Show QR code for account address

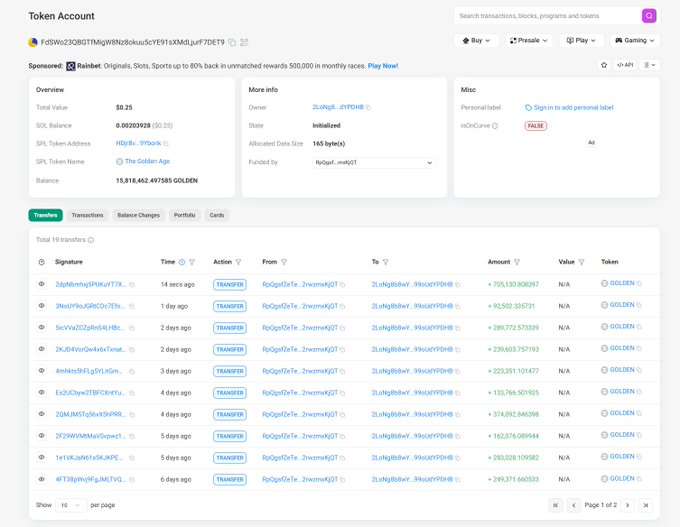[x=245, y=42]
